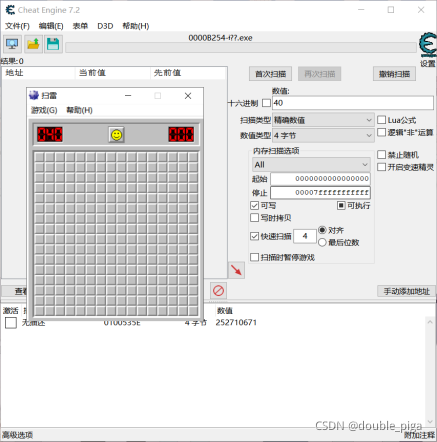
Task: Open the Edit menu
Action: pos(51,26)
